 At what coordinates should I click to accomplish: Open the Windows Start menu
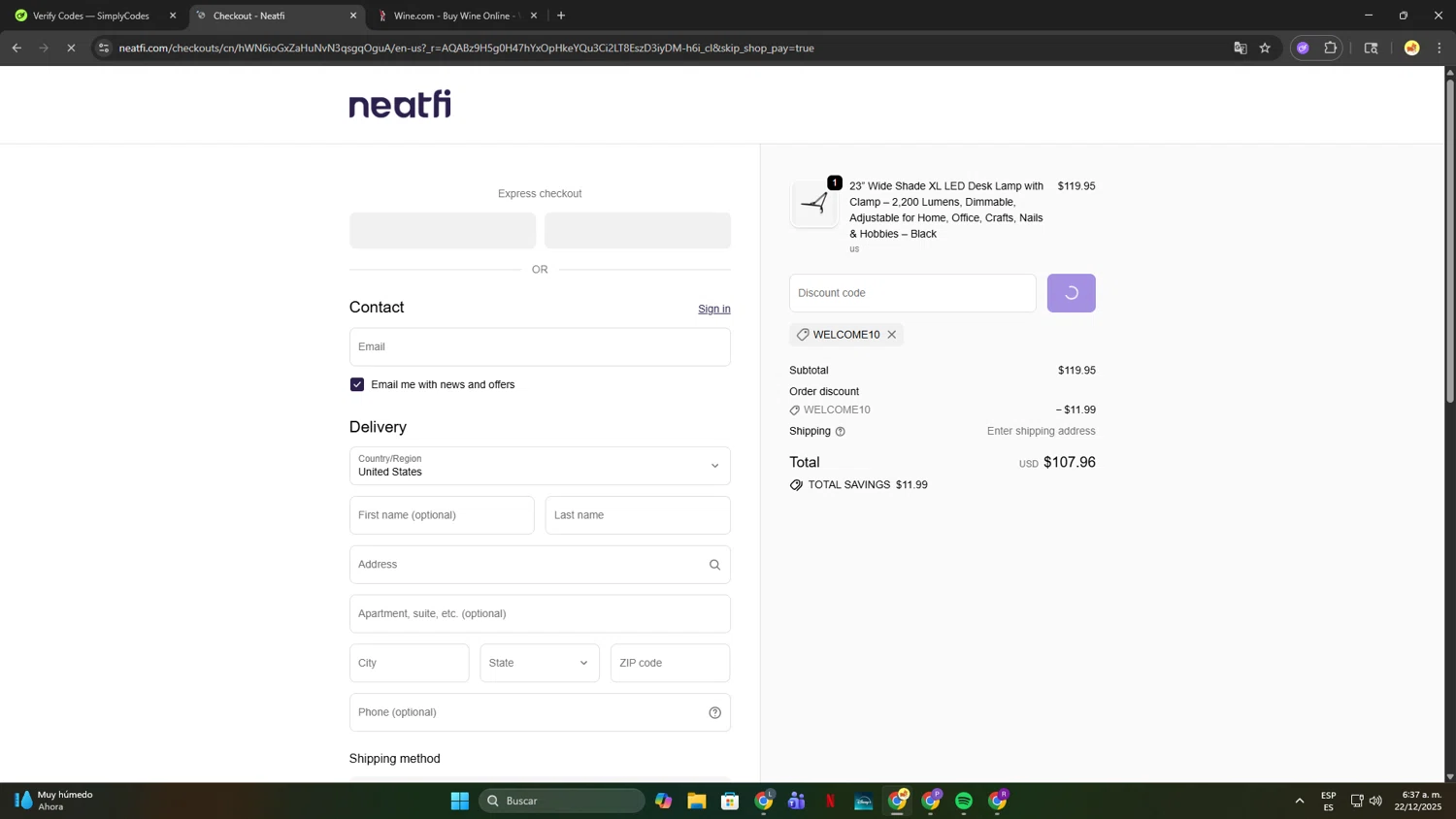point(460,801)
